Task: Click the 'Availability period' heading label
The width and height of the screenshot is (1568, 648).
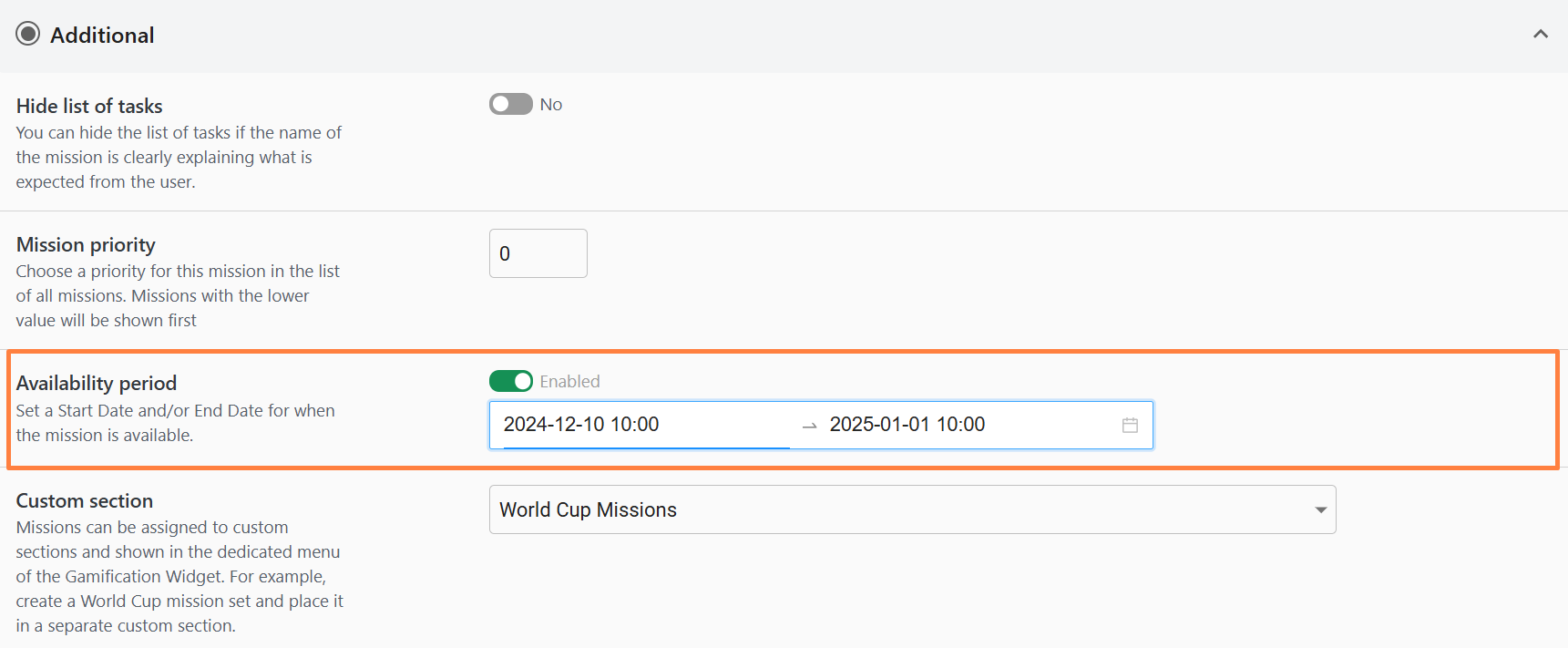Action: 97,383
